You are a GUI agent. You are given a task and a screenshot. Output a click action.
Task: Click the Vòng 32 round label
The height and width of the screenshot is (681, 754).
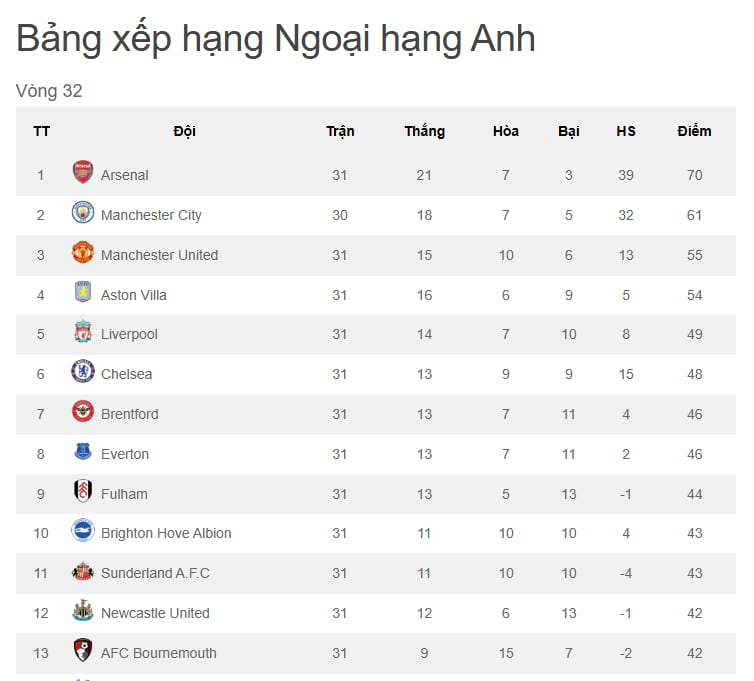[49, 91]
